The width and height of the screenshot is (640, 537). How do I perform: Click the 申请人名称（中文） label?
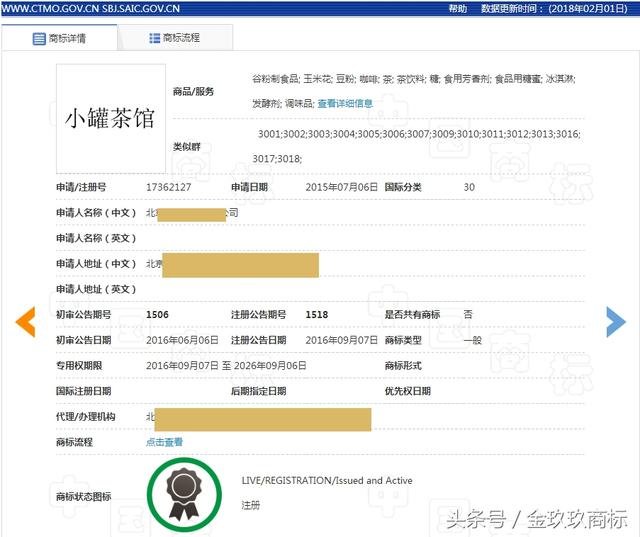(96, 213)
